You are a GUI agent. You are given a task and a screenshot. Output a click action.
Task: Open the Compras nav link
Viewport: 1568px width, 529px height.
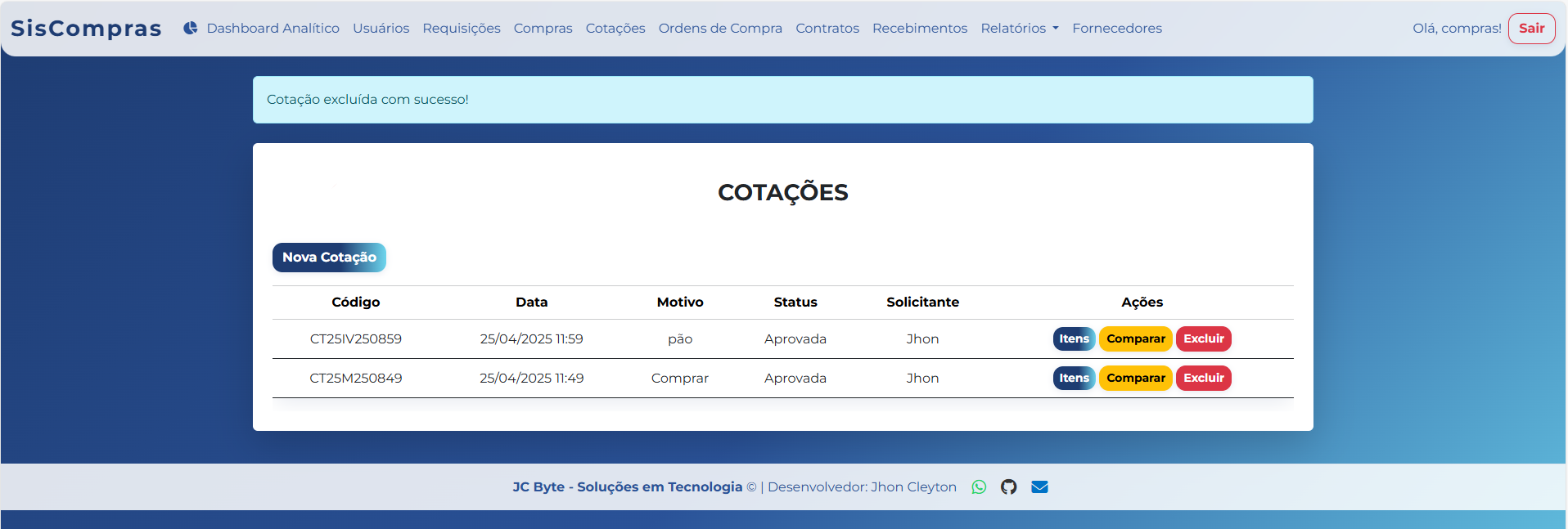543,28
